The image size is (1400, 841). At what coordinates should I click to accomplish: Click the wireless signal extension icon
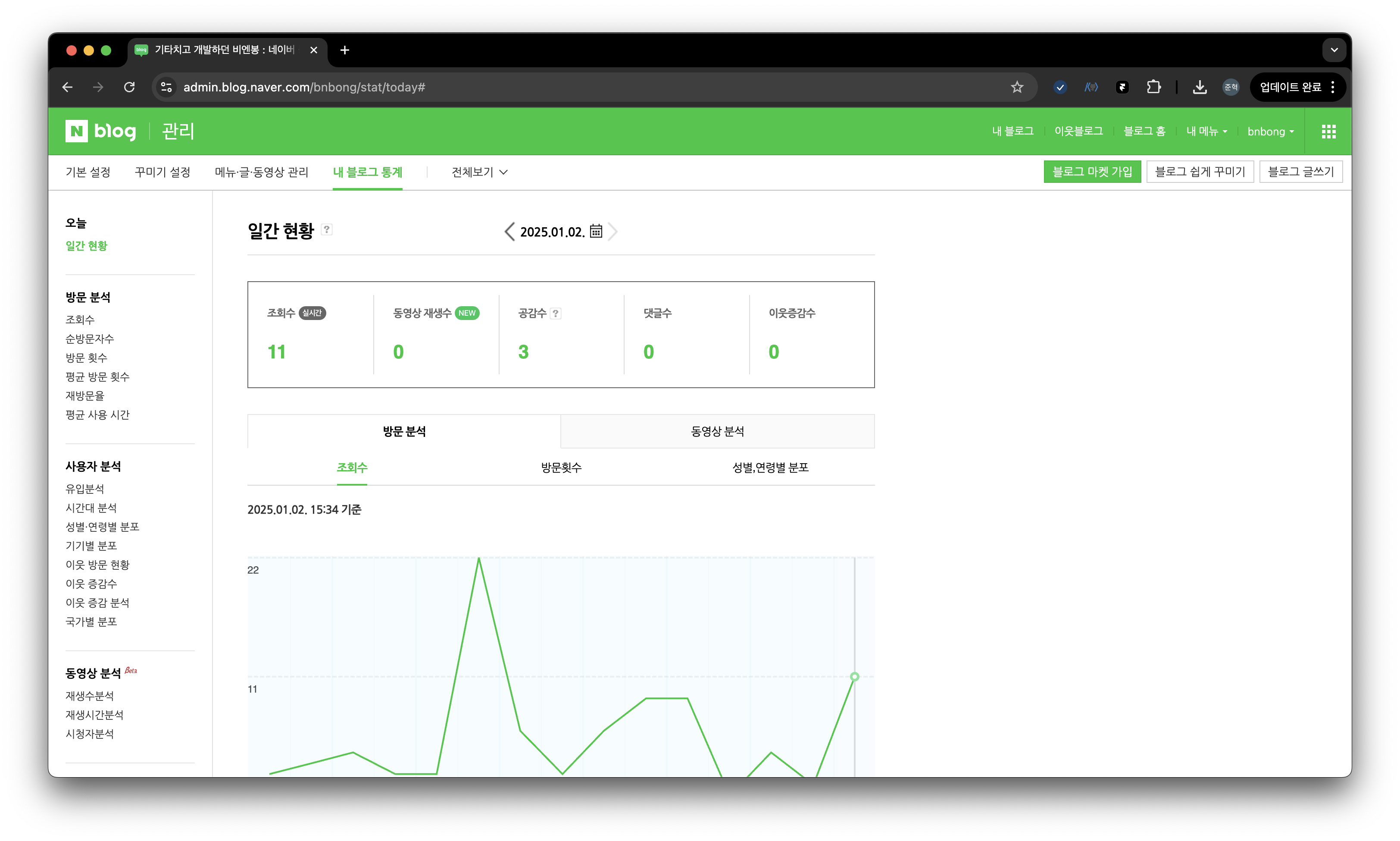(x=1091, y=87)
